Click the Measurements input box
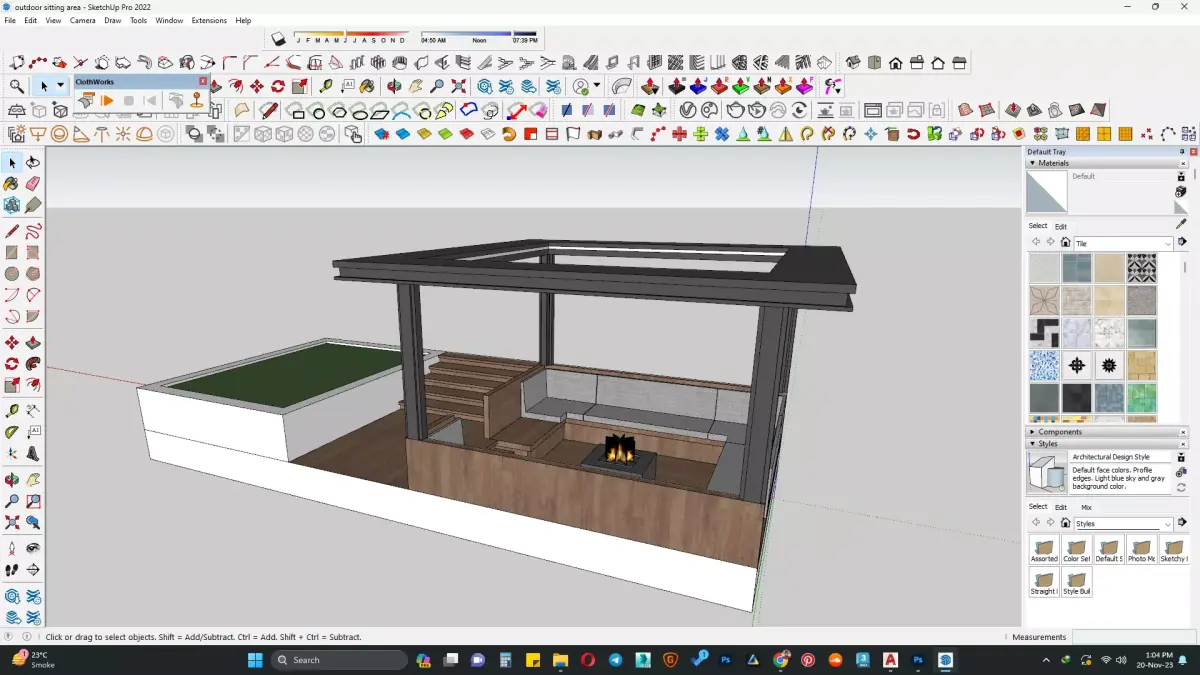 (1133, 637)
